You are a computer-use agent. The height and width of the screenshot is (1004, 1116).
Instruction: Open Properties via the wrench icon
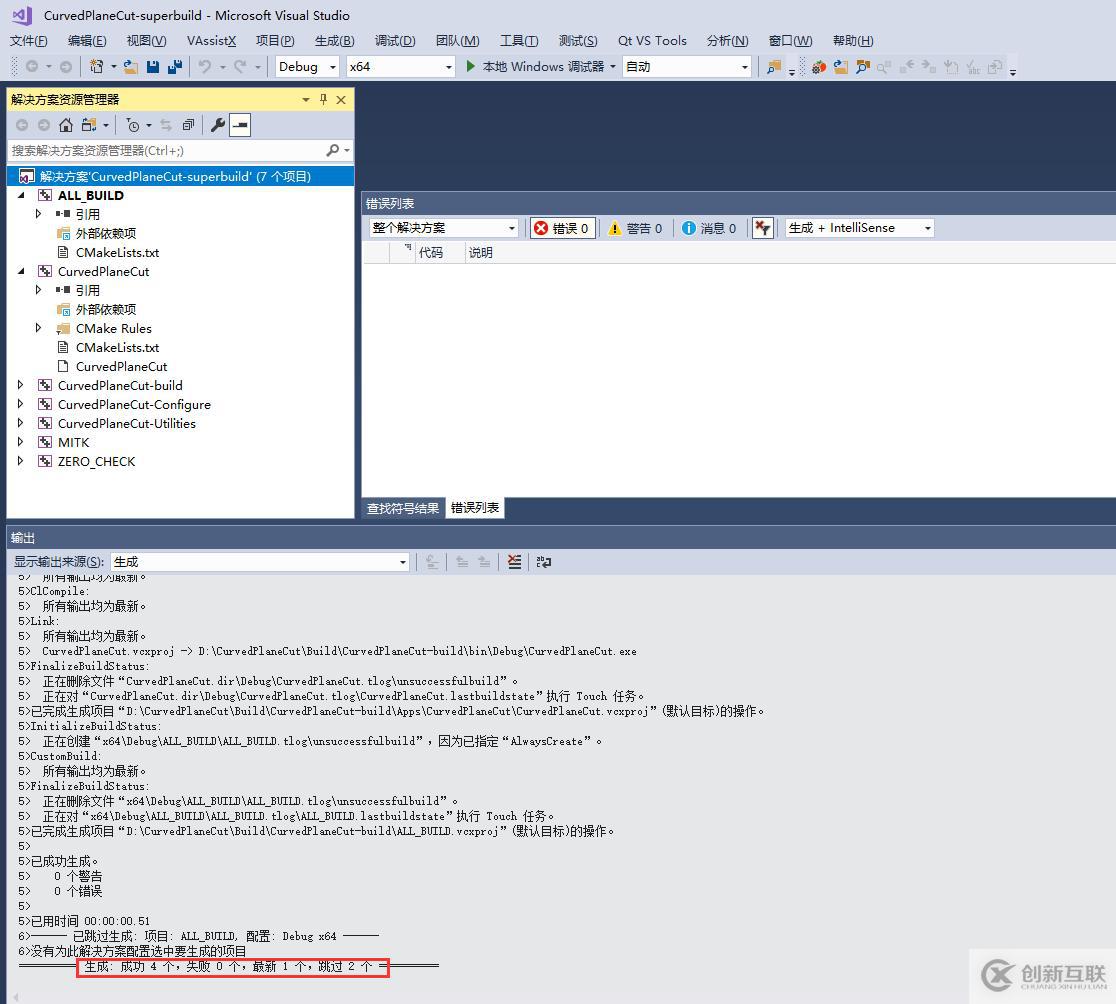coord(218,125)
